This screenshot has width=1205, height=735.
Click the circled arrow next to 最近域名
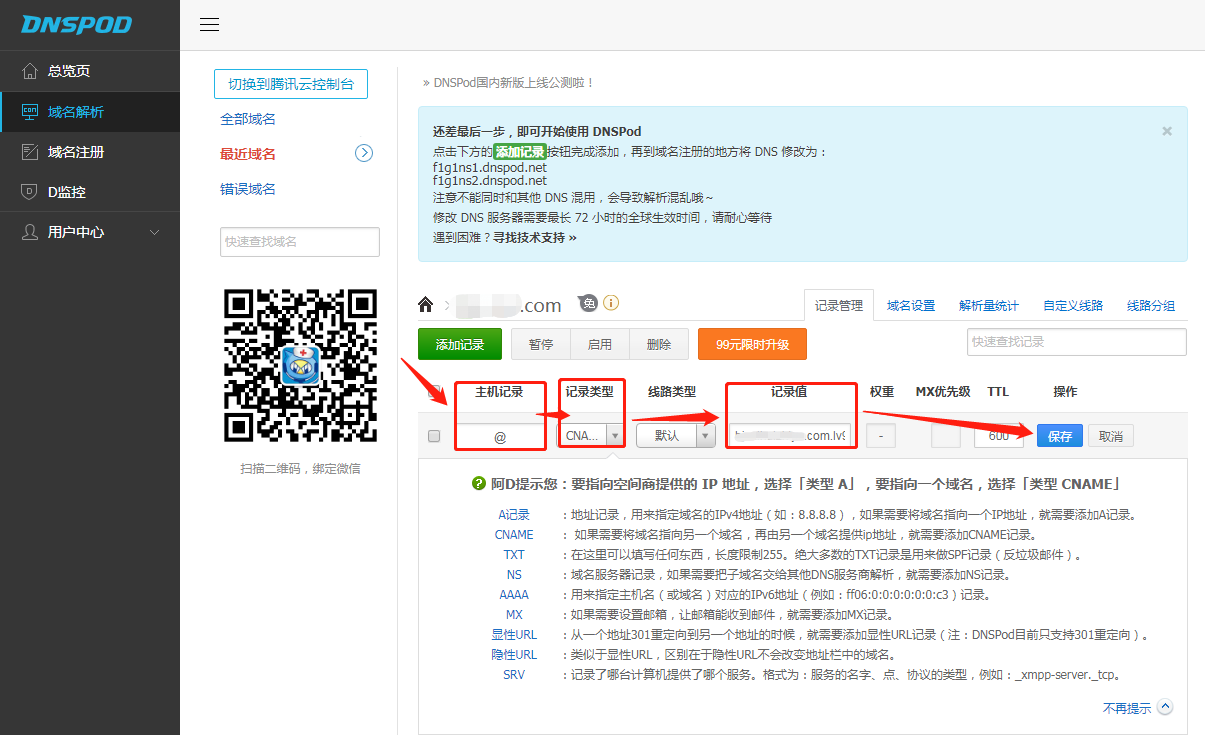(364, 153)
